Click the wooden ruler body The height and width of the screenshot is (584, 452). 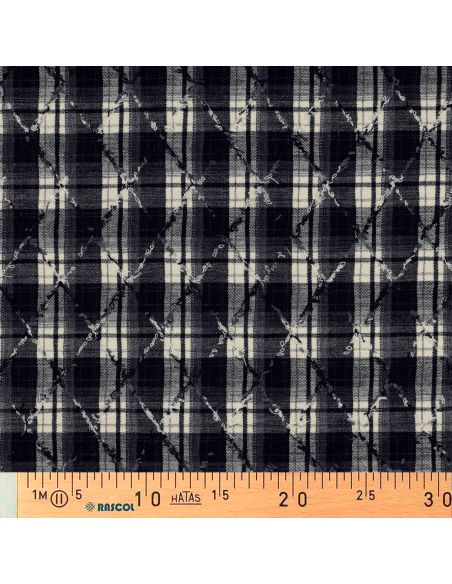[235, 495]
